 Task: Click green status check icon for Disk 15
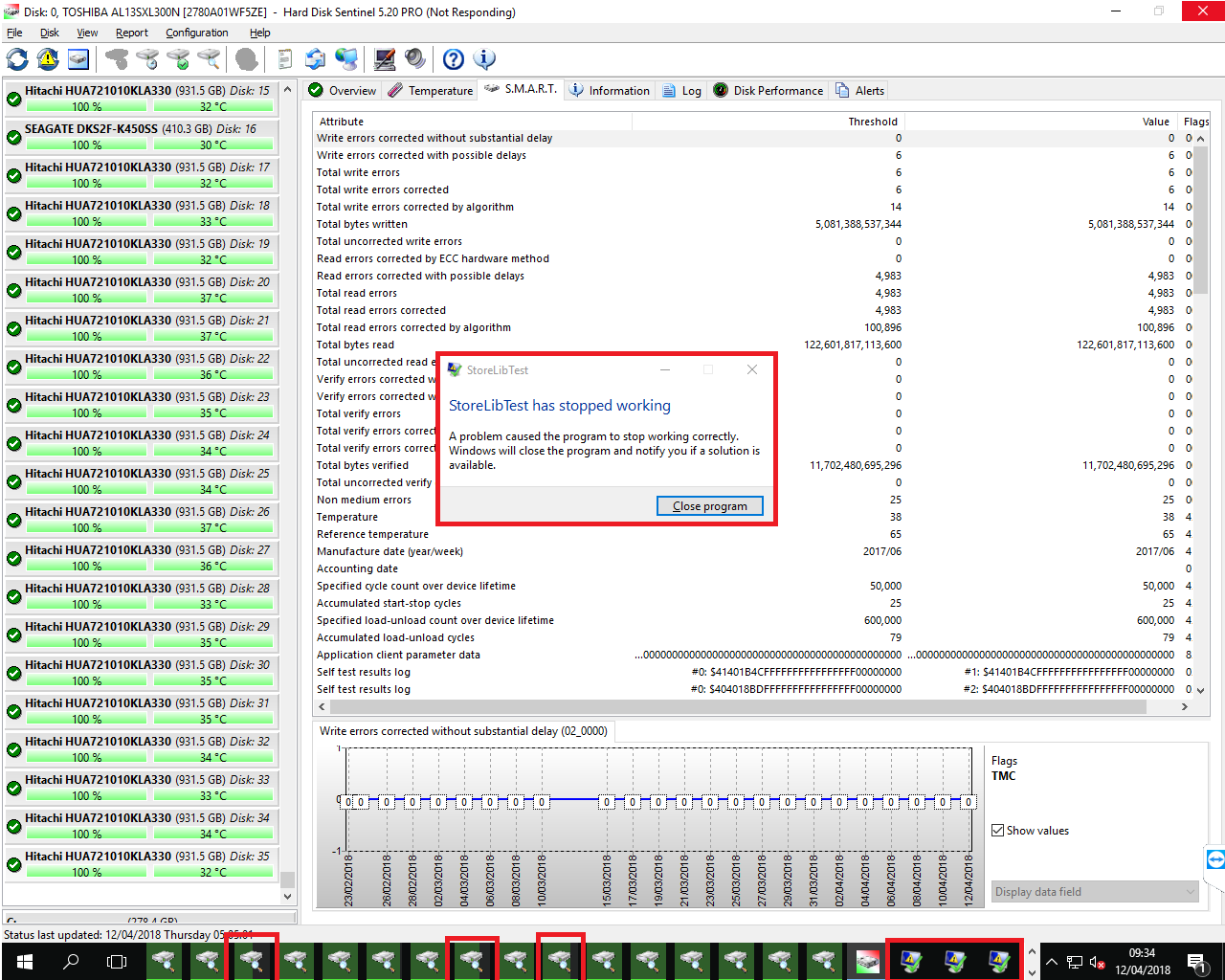(14, 99)
